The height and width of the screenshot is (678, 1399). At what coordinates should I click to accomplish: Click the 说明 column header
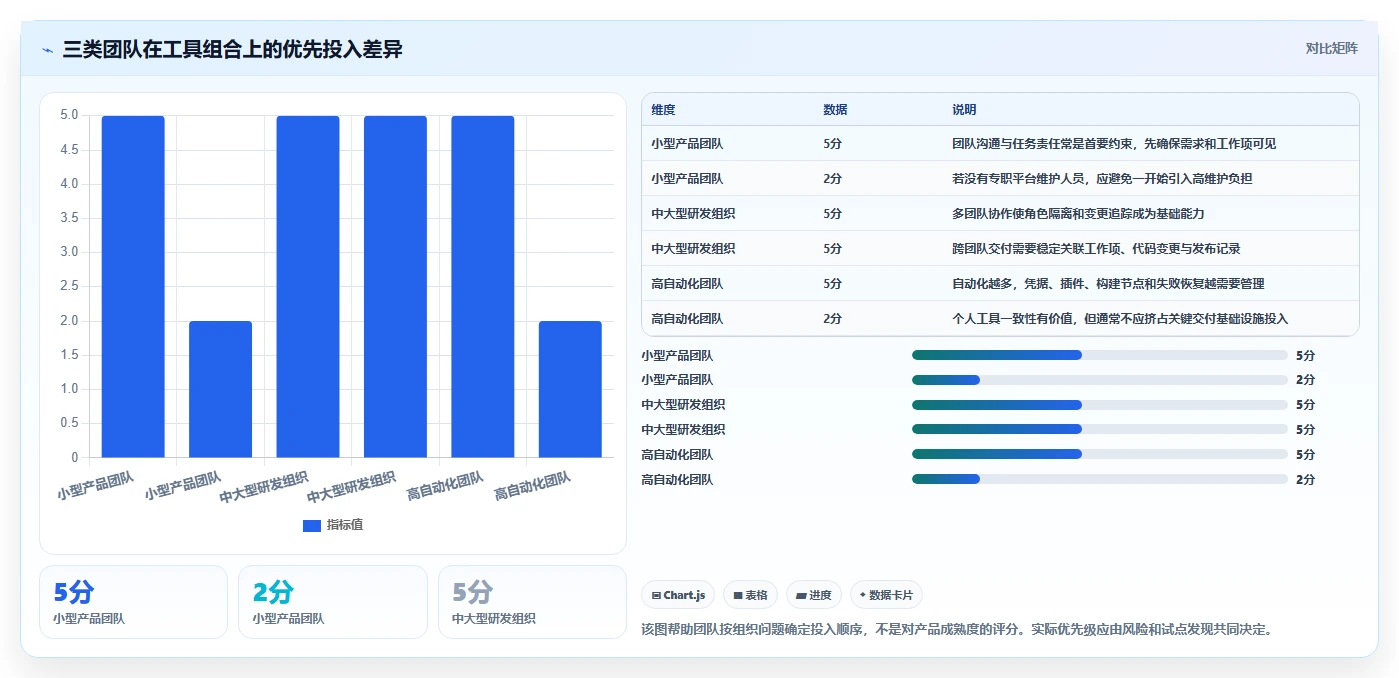pyautogui.click(x=964, y=110)
